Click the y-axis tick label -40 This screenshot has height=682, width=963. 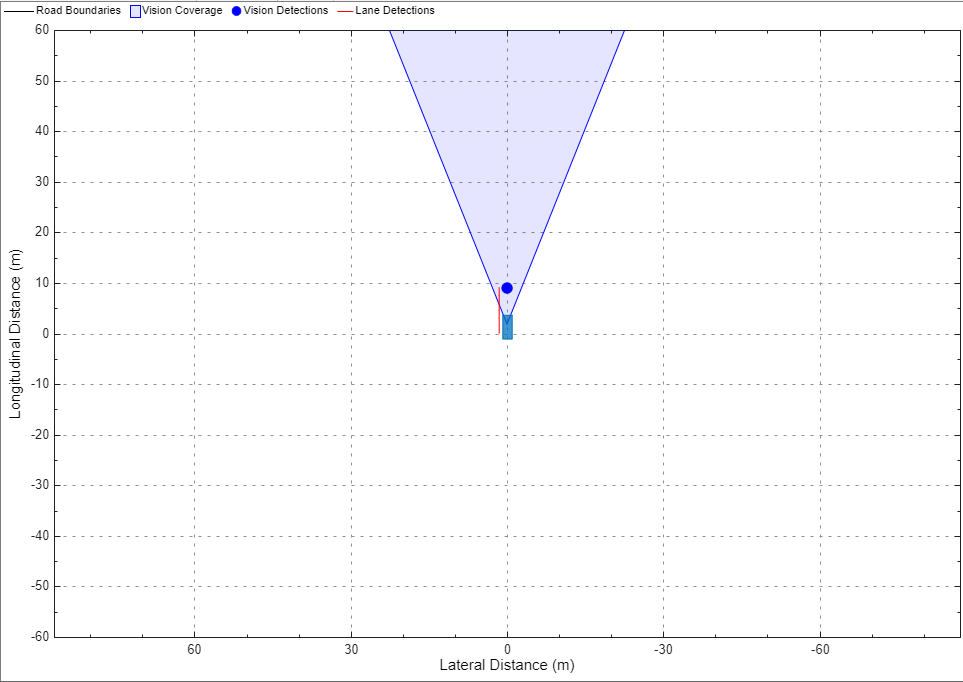(40, 536)
